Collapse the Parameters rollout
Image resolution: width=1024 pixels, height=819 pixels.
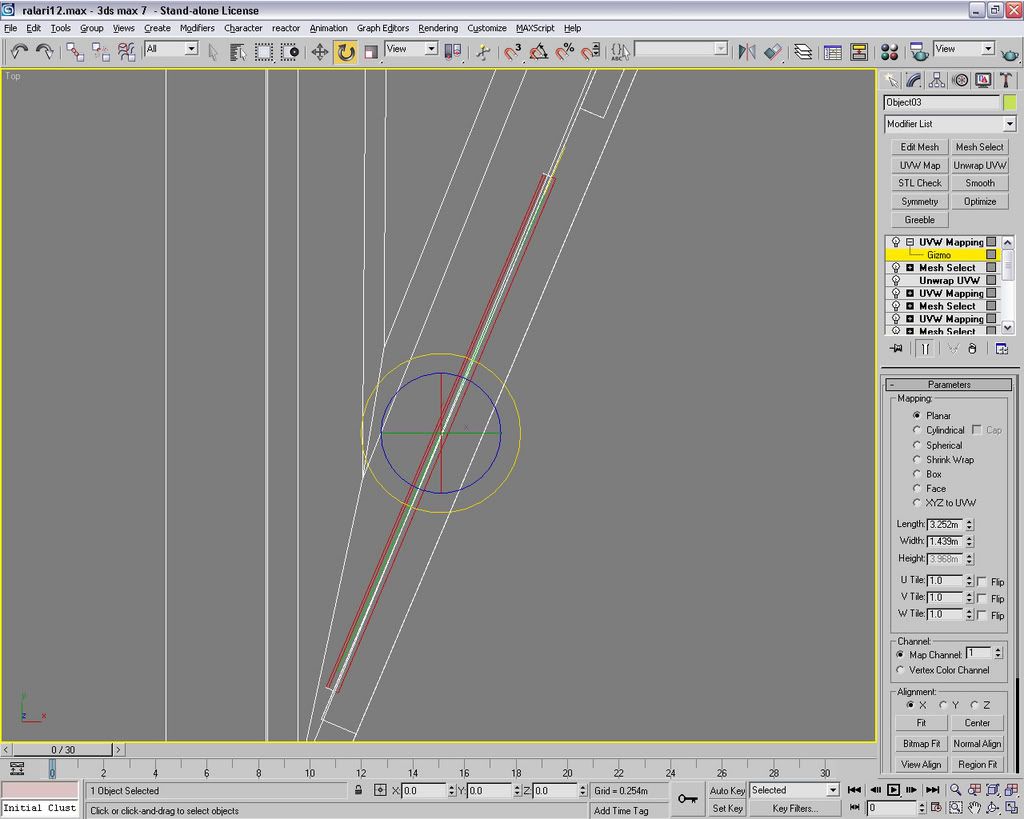coord(949,384)
